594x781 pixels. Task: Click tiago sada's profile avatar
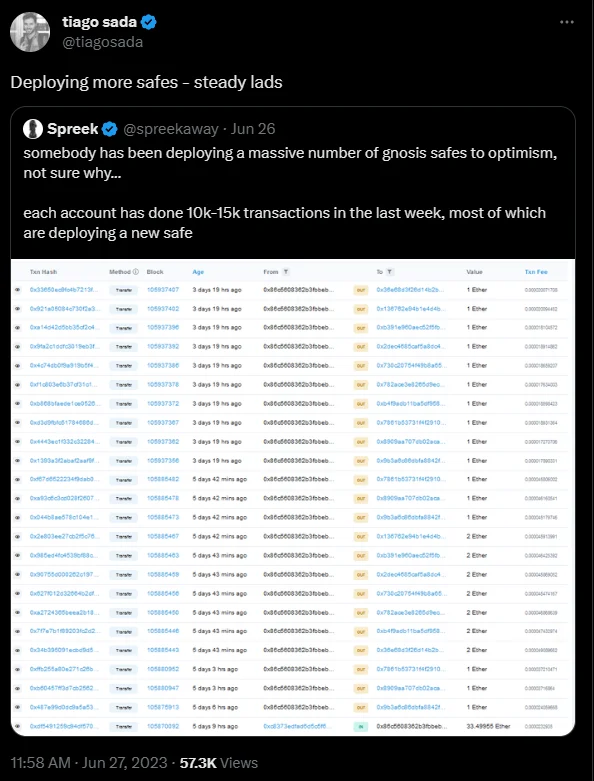[x=30, y=32]
